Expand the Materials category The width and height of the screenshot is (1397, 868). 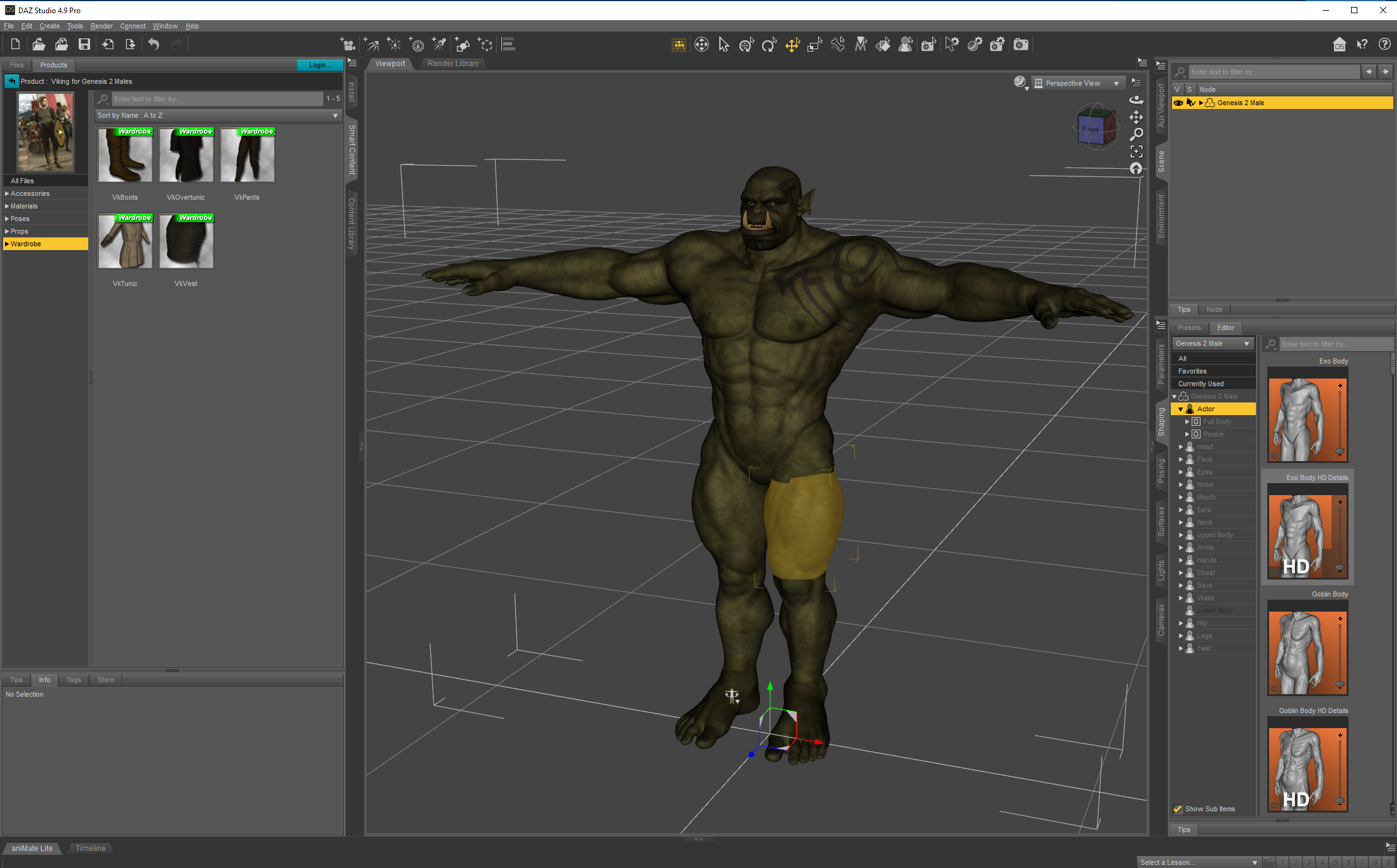pyautogui.click(x=7, y=206)
